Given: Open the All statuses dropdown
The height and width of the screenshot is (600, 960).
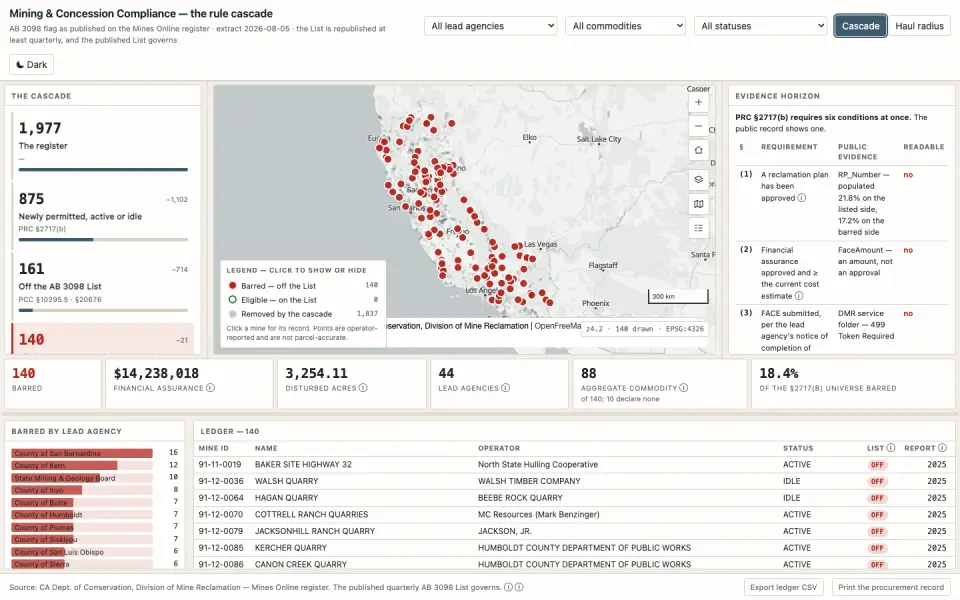Looking at the screenshot, I should tap(760, 26).
